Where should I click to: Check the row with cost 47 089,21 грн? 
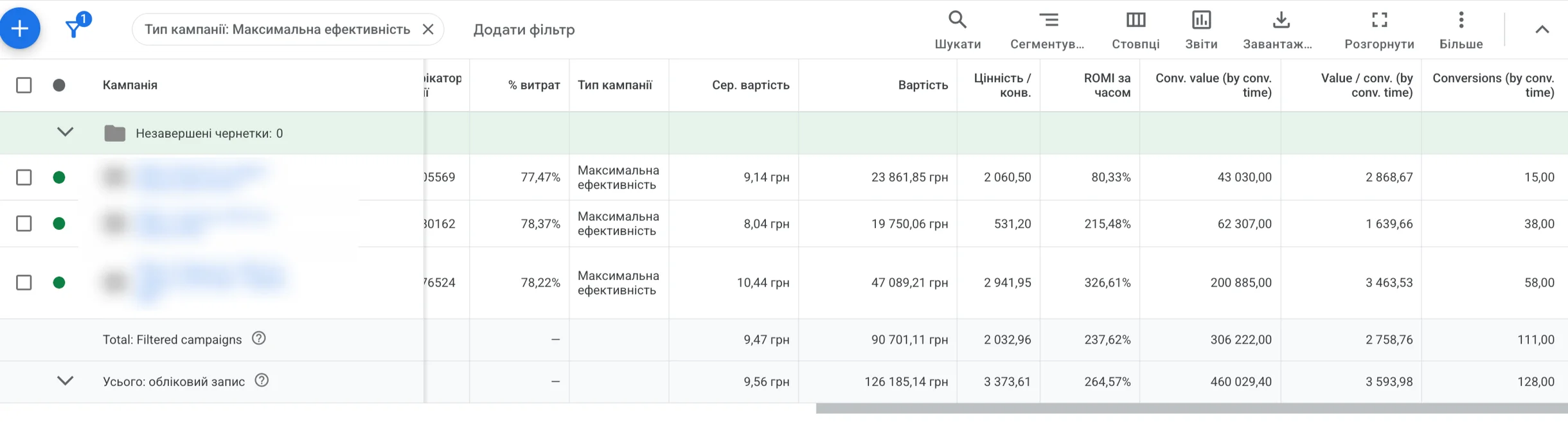click(24, 283)
